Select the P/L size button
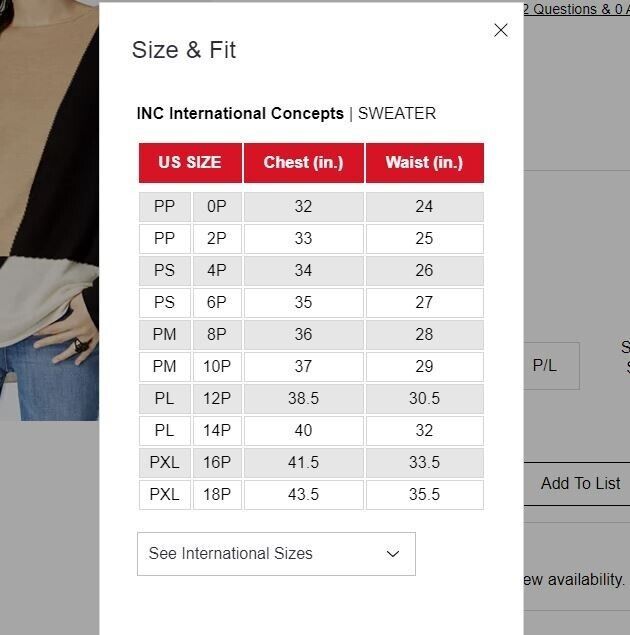This screenshot has height=635, width=630. pyautogui.click(x=551, y=366)
